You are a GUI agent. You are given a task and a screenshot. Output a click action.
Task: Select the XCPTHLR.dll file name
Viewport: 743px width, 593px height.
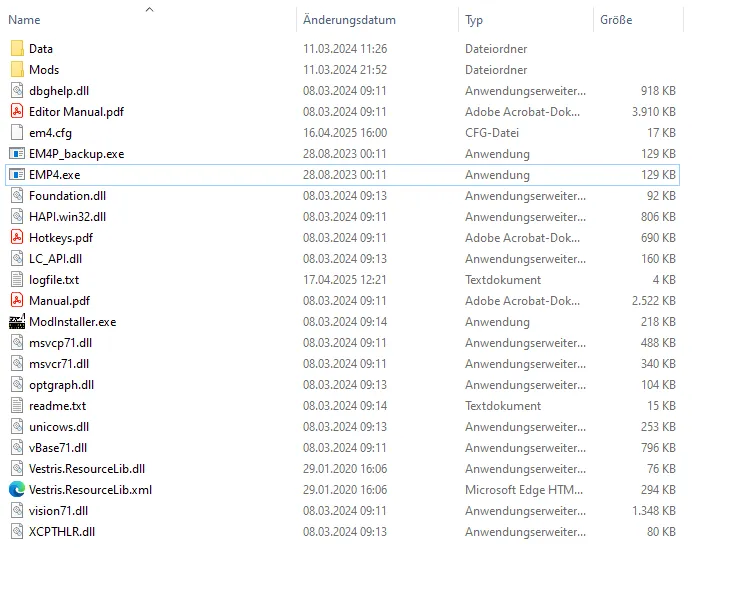[61, 532]
